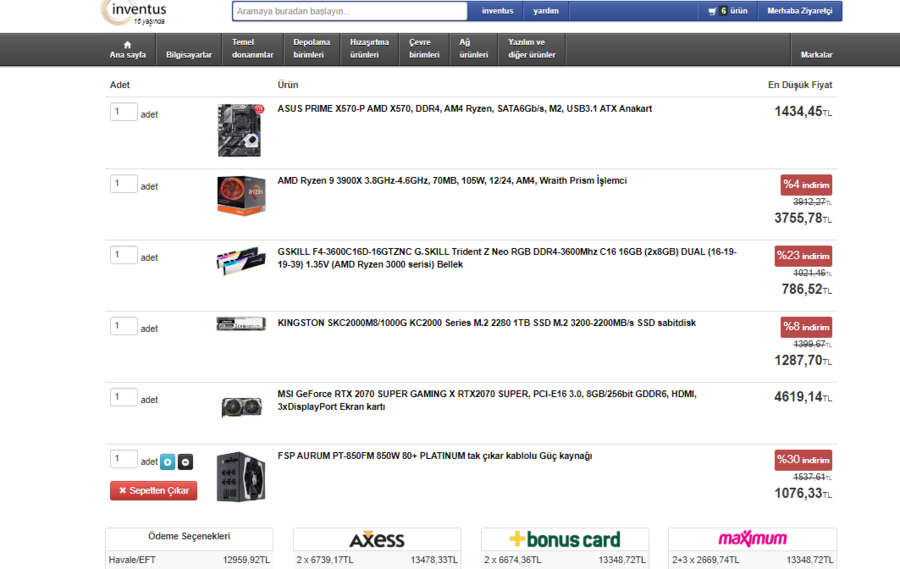This screenshot has width=900, height=569.
Task: Click the price 786,52 TL
Action: (x=806, y=289)
